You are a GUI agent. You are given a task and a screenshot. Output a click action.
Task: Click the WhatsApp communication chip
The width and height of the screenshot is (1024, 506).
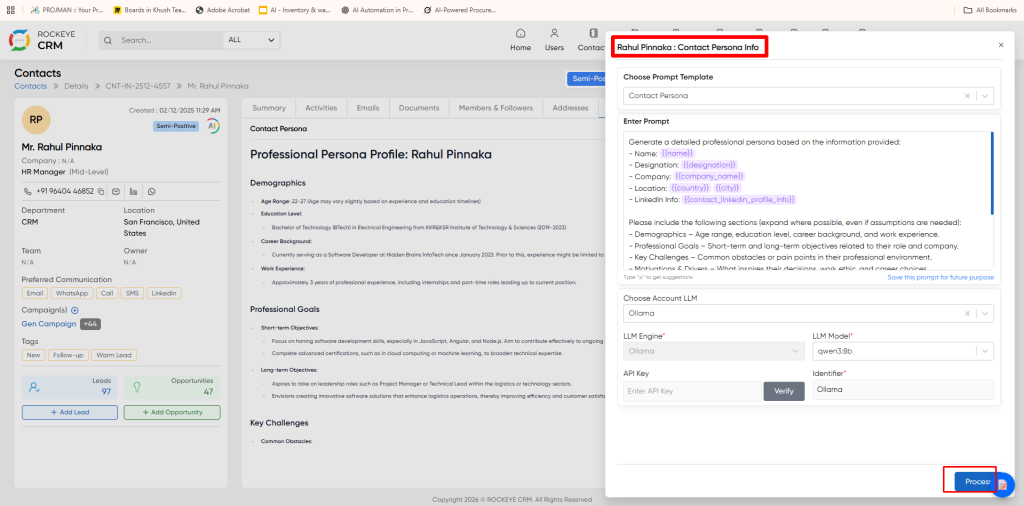[x=72, y=293]
